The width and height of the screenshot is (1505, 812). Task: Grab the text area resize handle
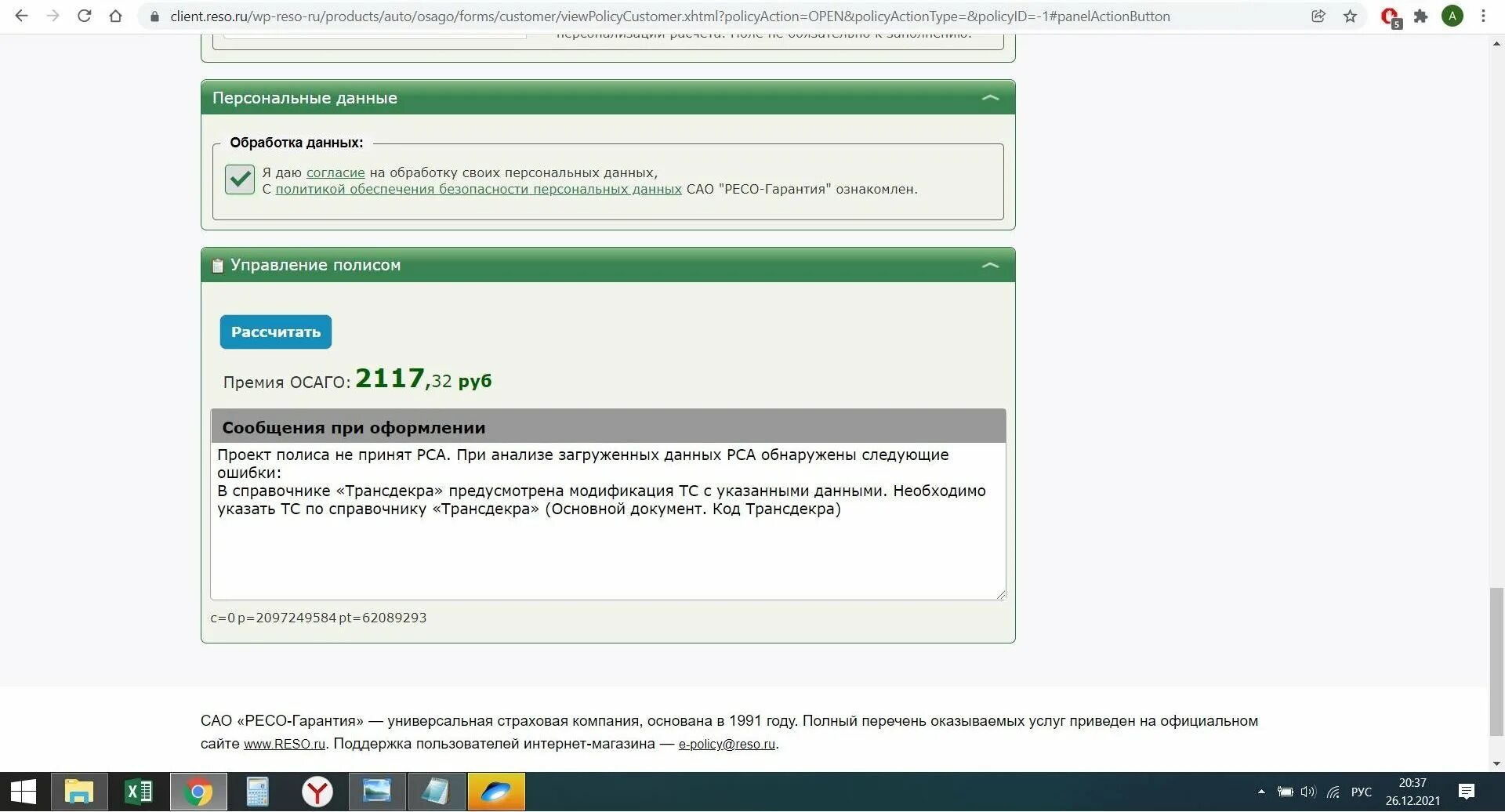[x=1001, y=595]
